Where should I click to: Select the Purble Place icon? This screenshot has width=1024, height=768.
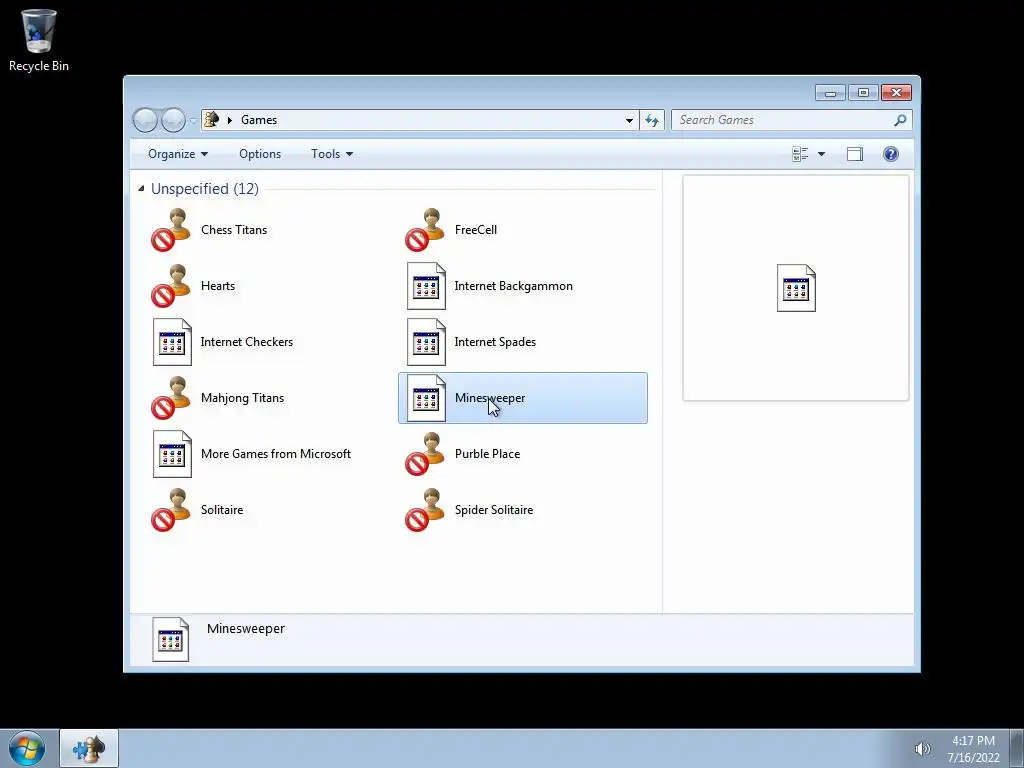[425, 454]
